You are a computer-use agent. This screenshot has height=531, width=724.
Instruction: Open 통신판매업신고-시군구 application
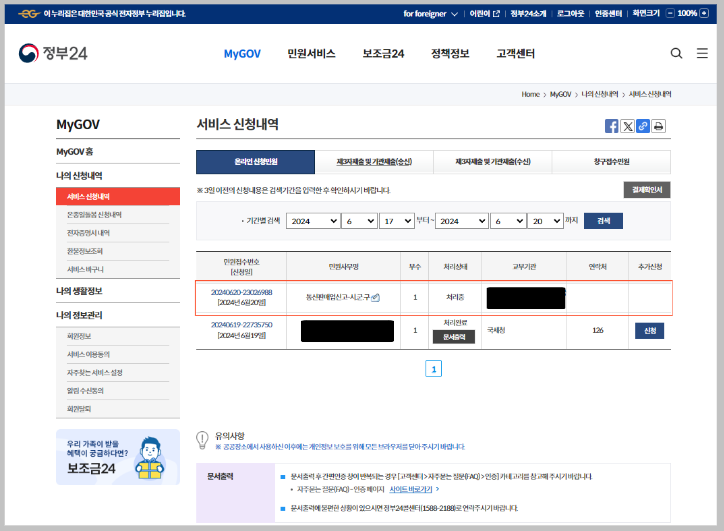tap(338, 297)
